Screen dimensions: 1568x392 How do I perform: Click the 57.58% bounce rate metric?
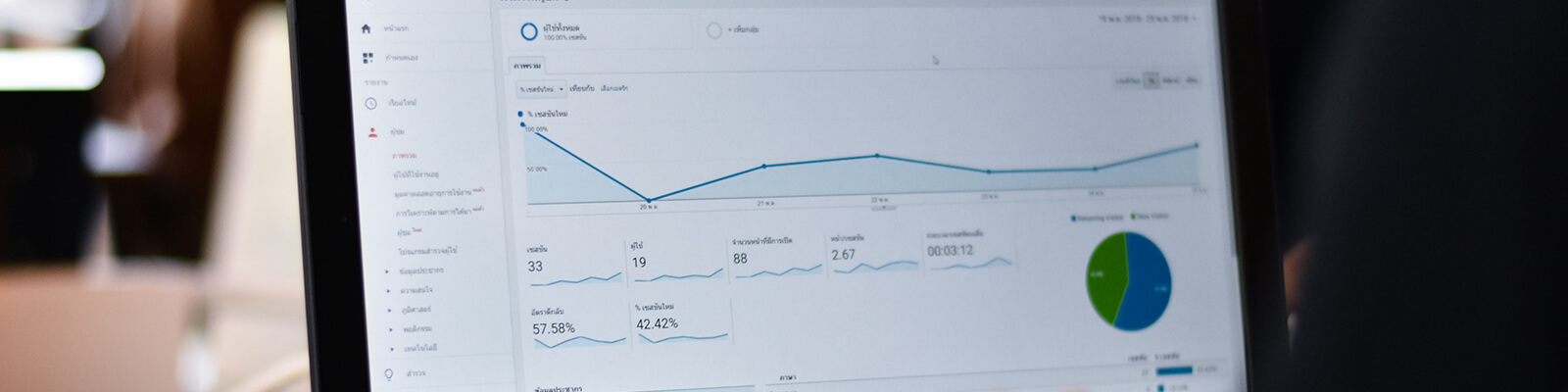click(x=554, y=329)
